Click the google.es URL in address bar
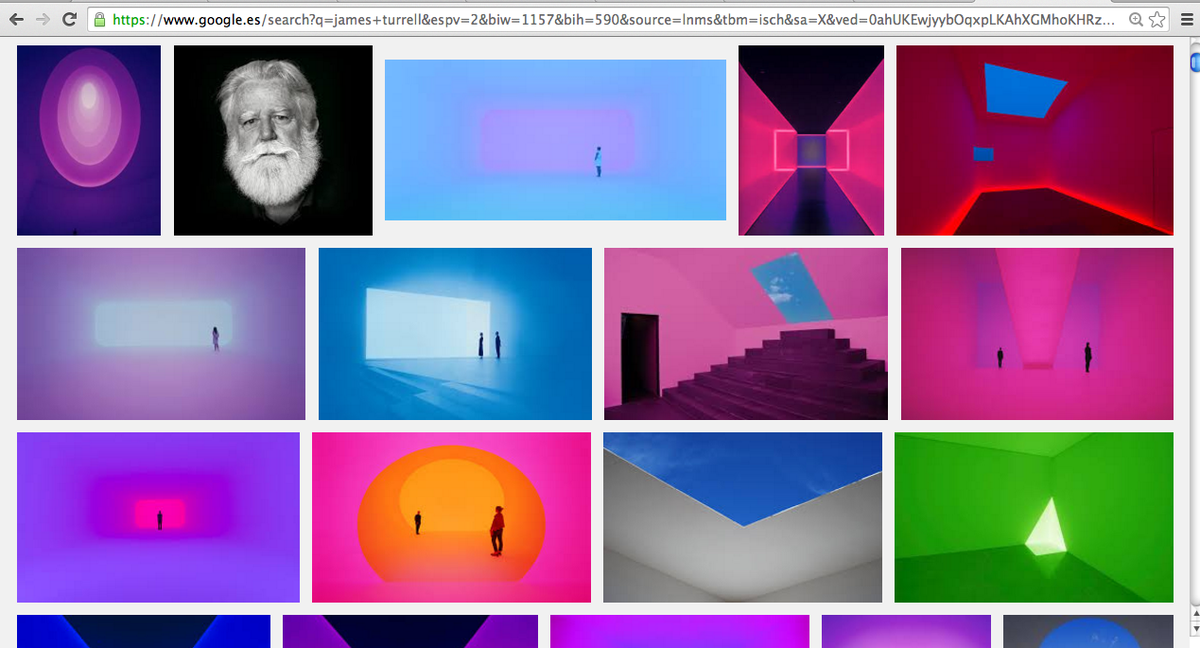 pos(613,19)
